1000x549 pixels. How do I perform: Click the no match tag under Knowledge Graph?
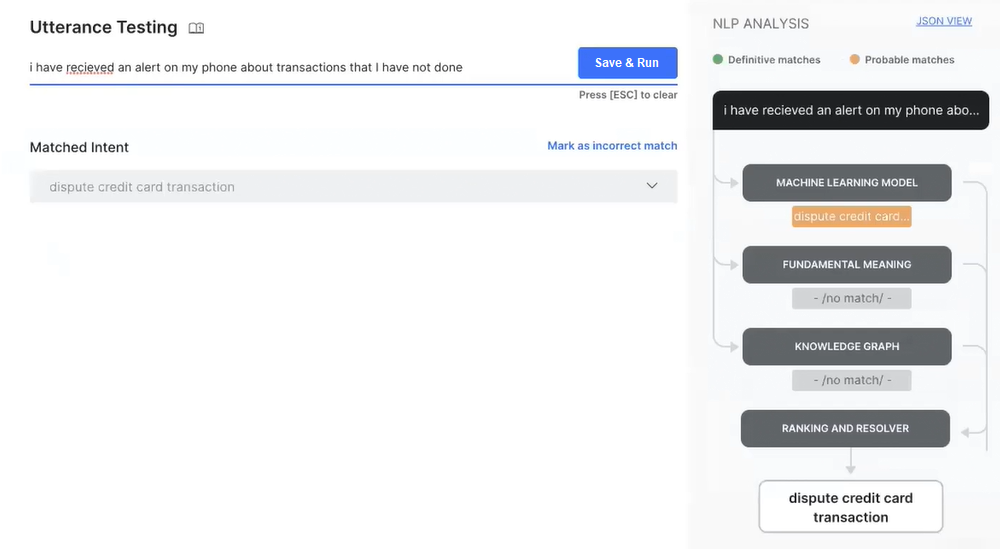coord(852,381)
